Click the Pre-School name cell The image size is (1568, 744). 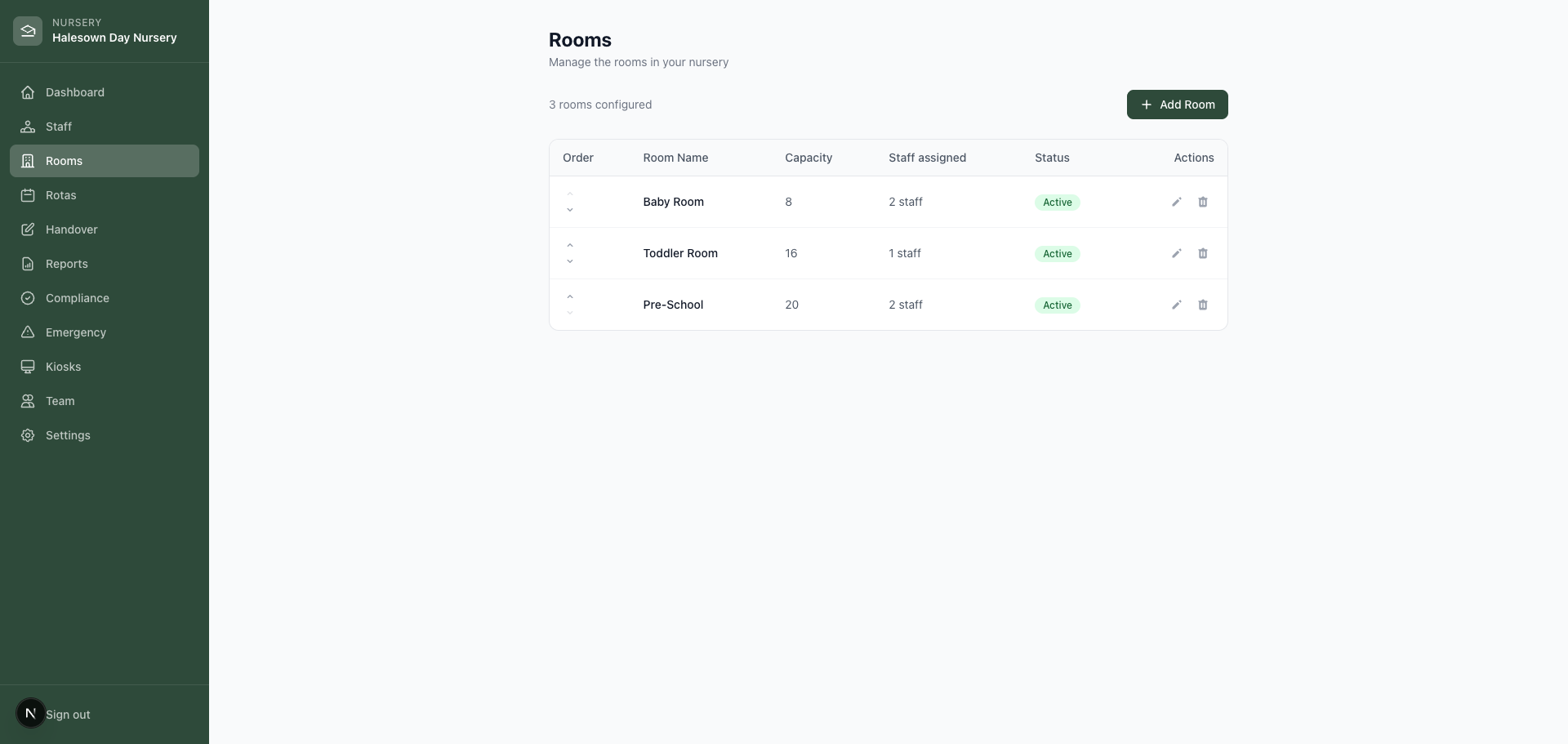pos(673,305)
